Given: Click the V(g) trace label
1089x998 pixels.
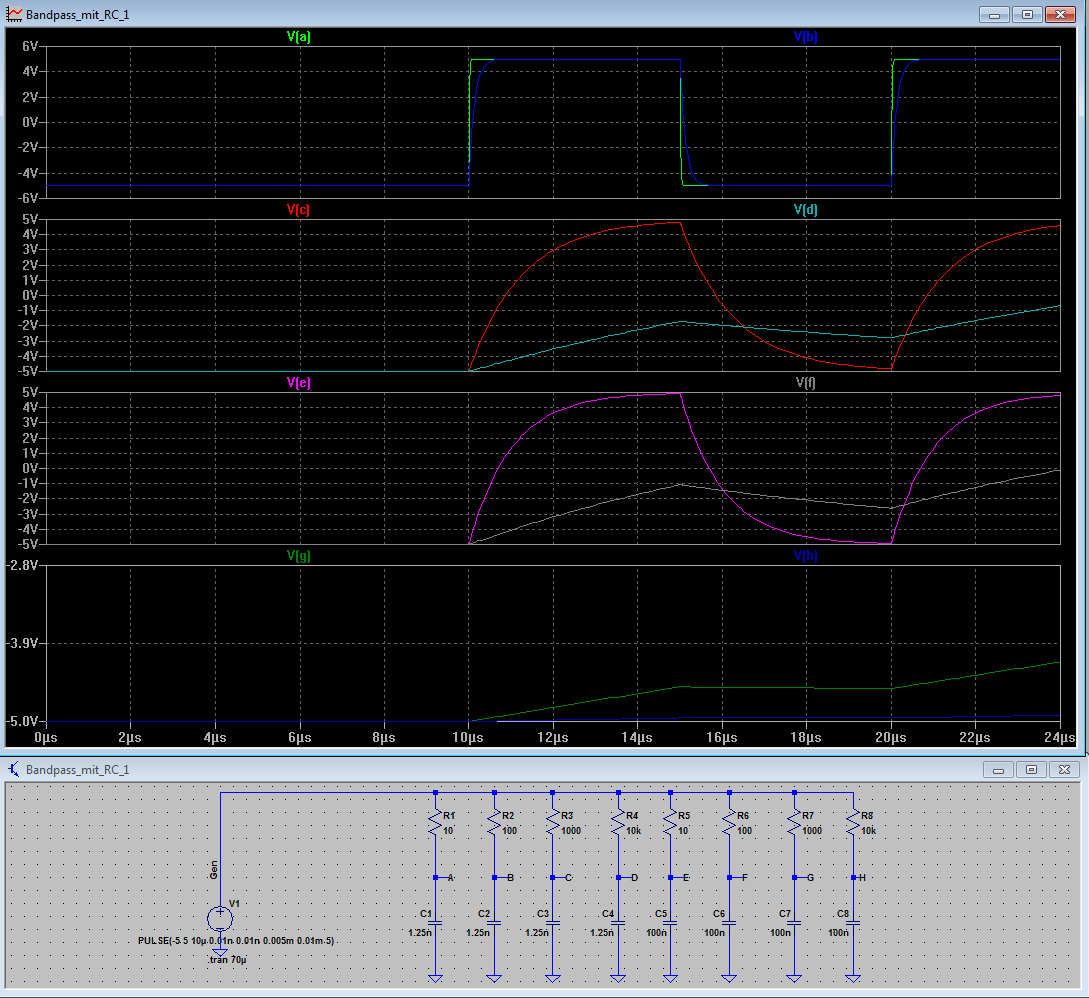Looking at the screenshot, I should 298,556.
